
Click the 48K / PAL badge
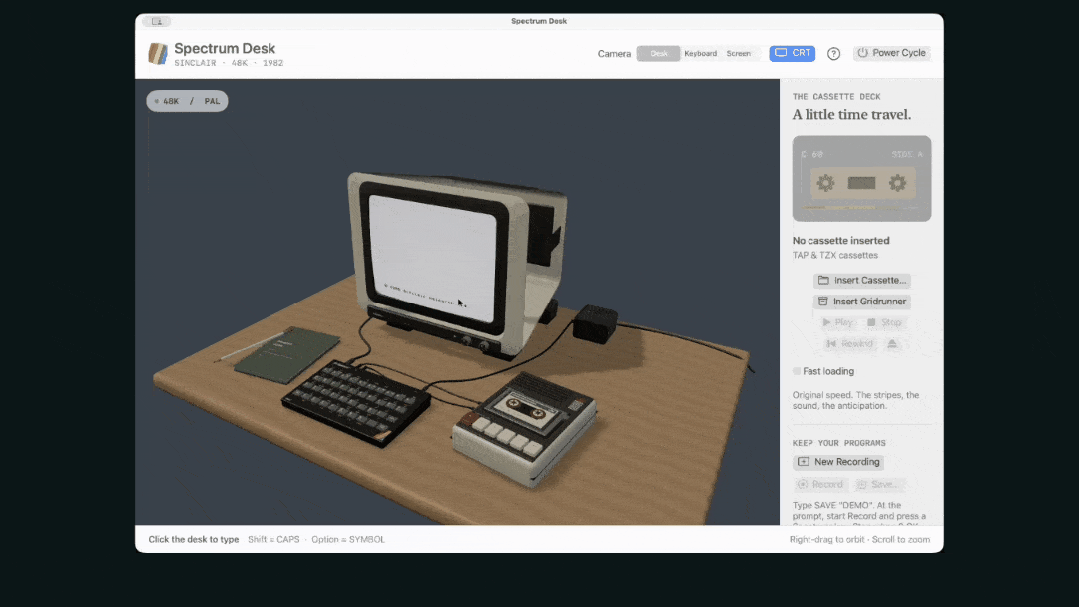pos(187,101)
